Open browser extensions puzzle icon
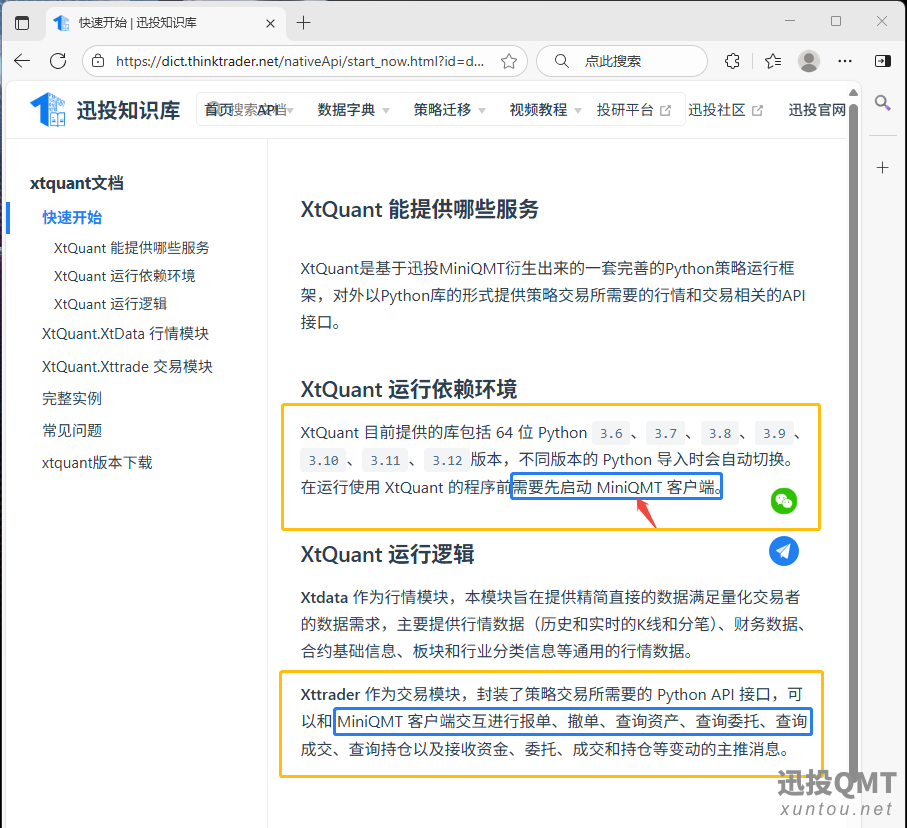 [732, 61]
